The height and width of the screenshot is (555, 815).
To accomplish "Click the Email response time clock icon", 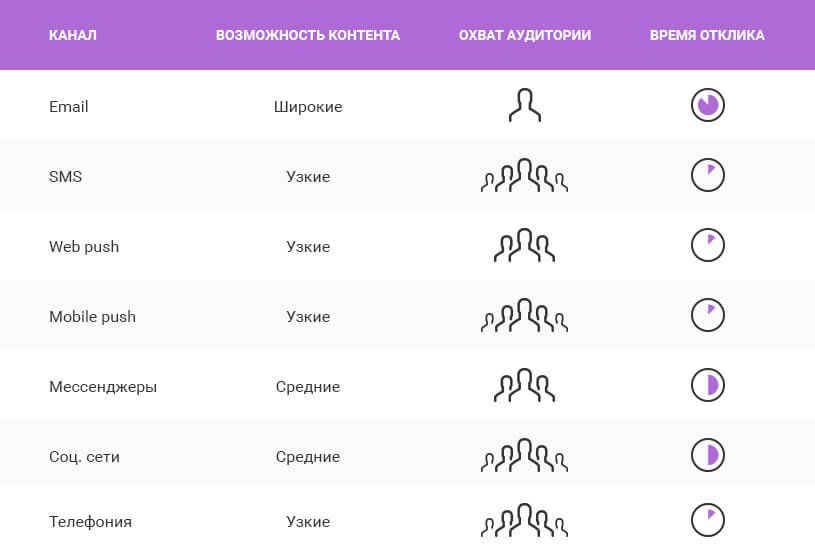I will click(x=708, y=105).
